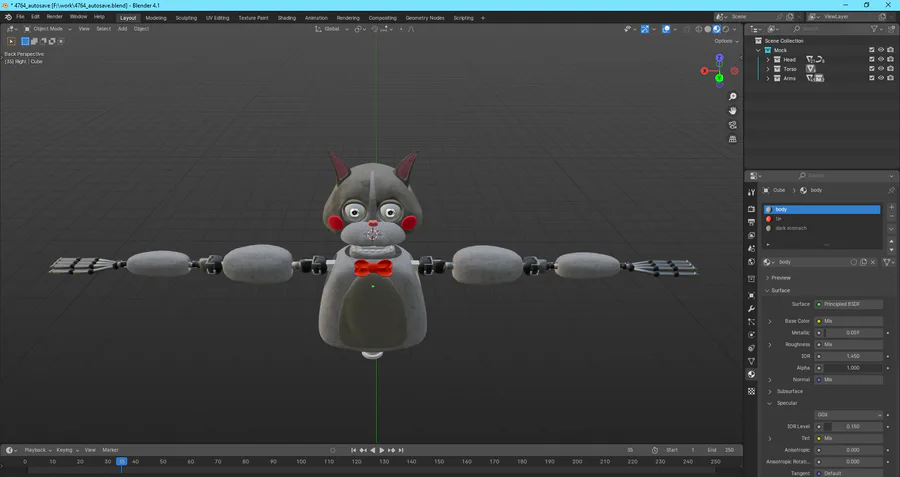The height and width of the screenshot is (477, 900).
Task: Open the Texture properties tab
Action: tap(751, 391)
